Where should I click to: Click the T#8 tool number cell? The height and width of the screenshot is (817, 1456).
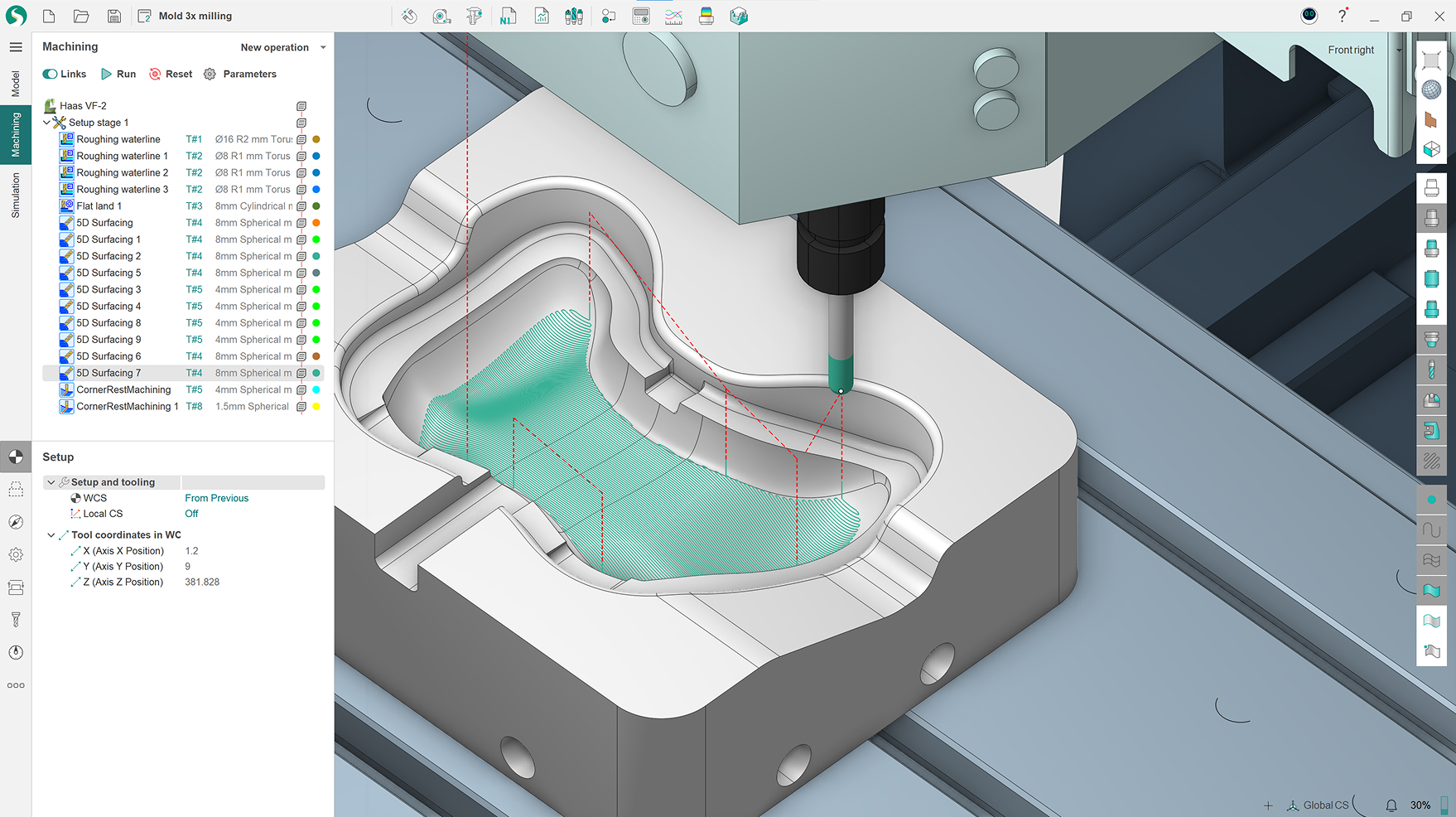point(194,407)
